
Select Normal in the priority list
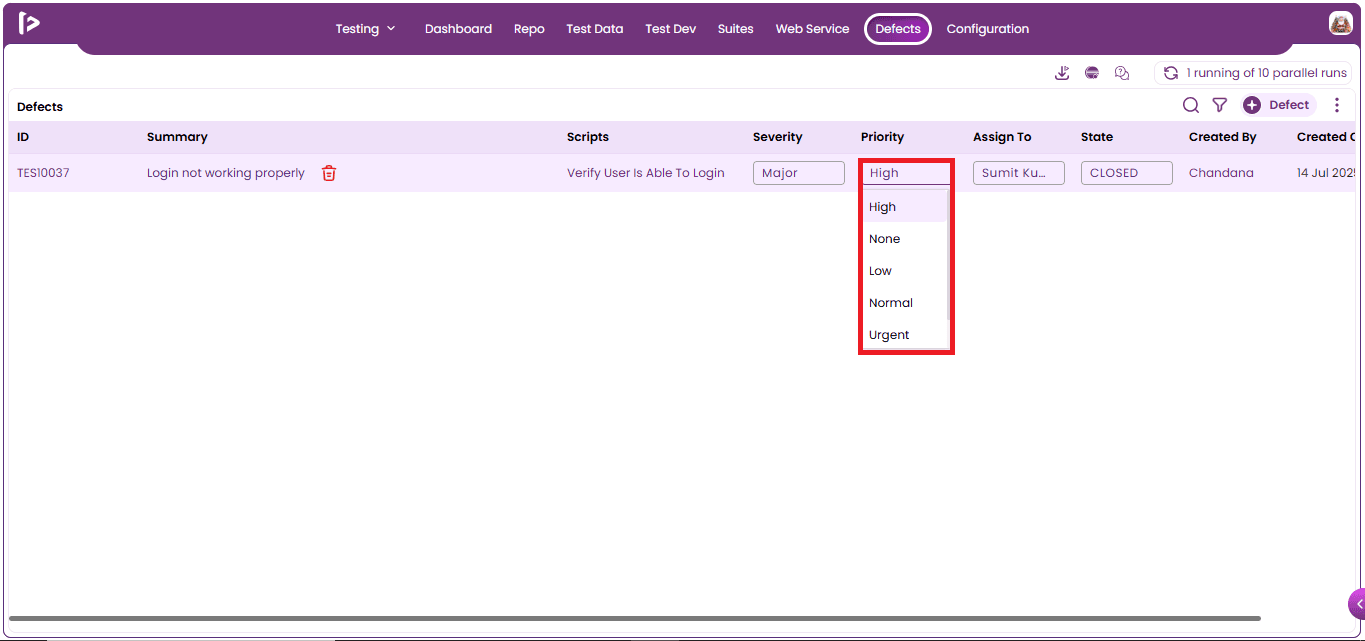[x=905, y=303]
